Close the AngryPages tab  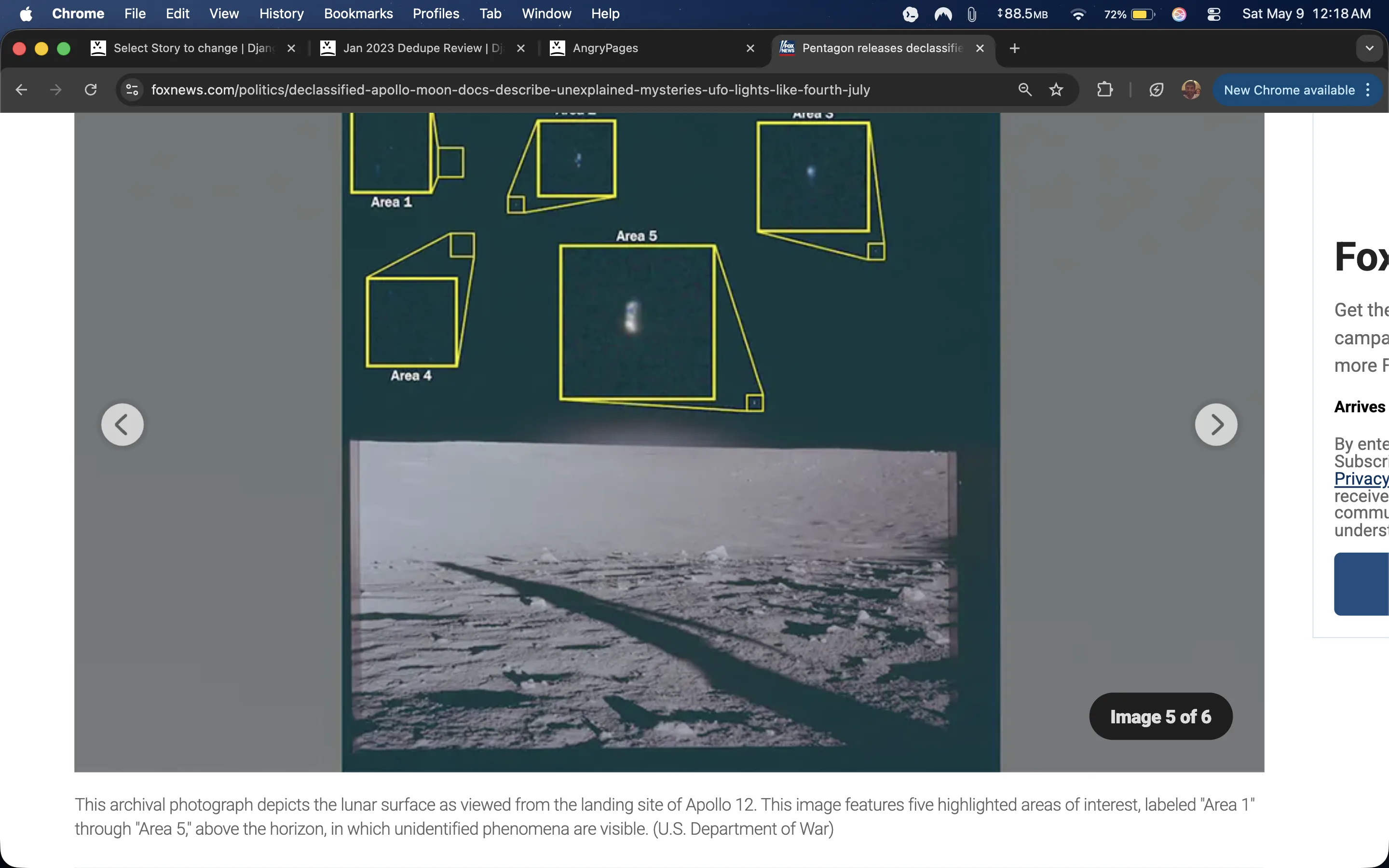coord(750,48)
